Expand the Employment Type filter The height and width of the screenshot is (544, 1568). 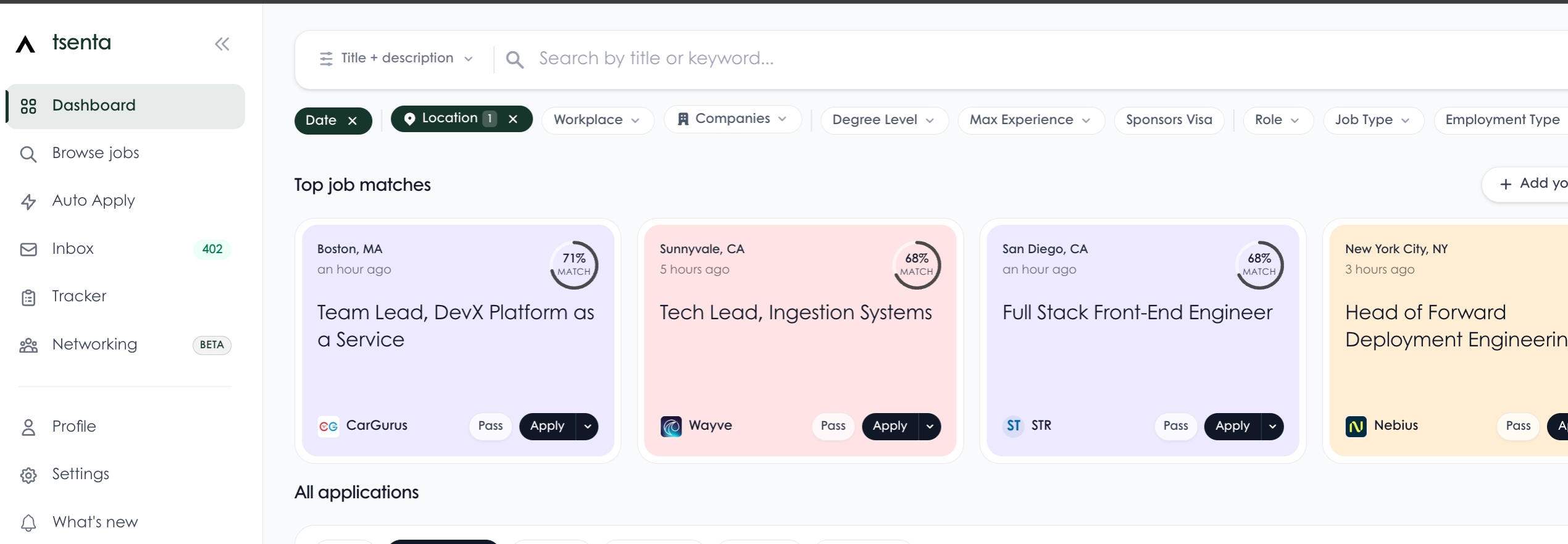1502,120
